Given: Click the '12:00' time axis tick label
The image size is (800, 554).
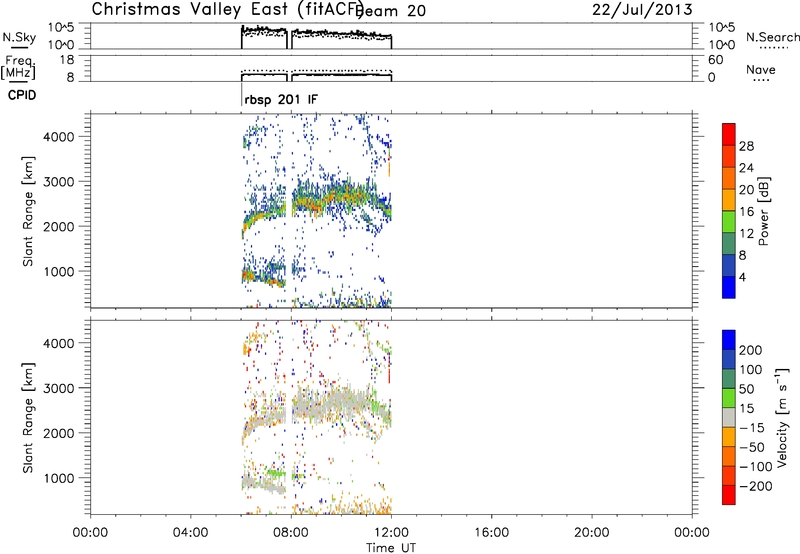Looking at the screenshot, I should pos(391,533).
